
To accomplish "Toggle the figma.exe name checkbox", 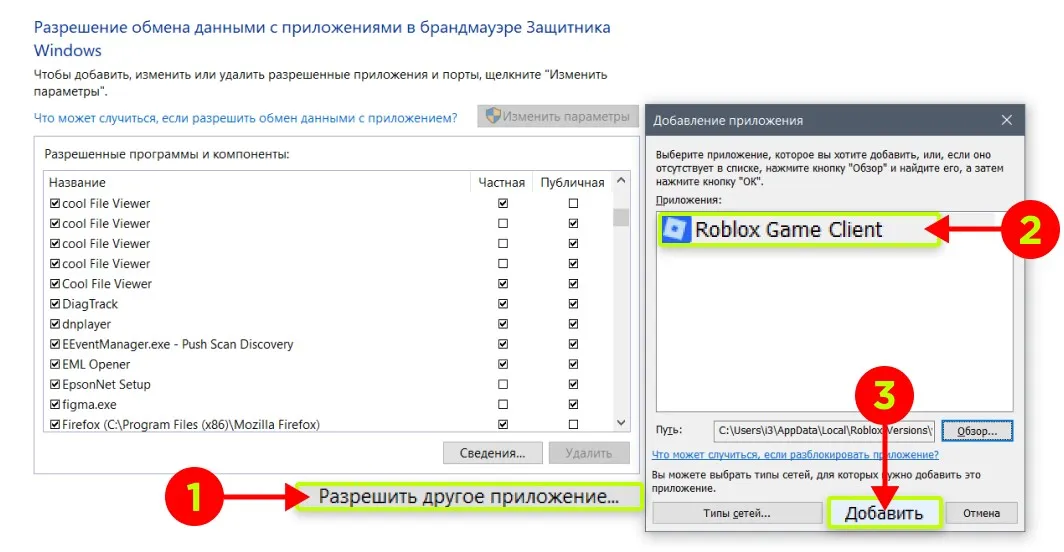I will point(55,404).
